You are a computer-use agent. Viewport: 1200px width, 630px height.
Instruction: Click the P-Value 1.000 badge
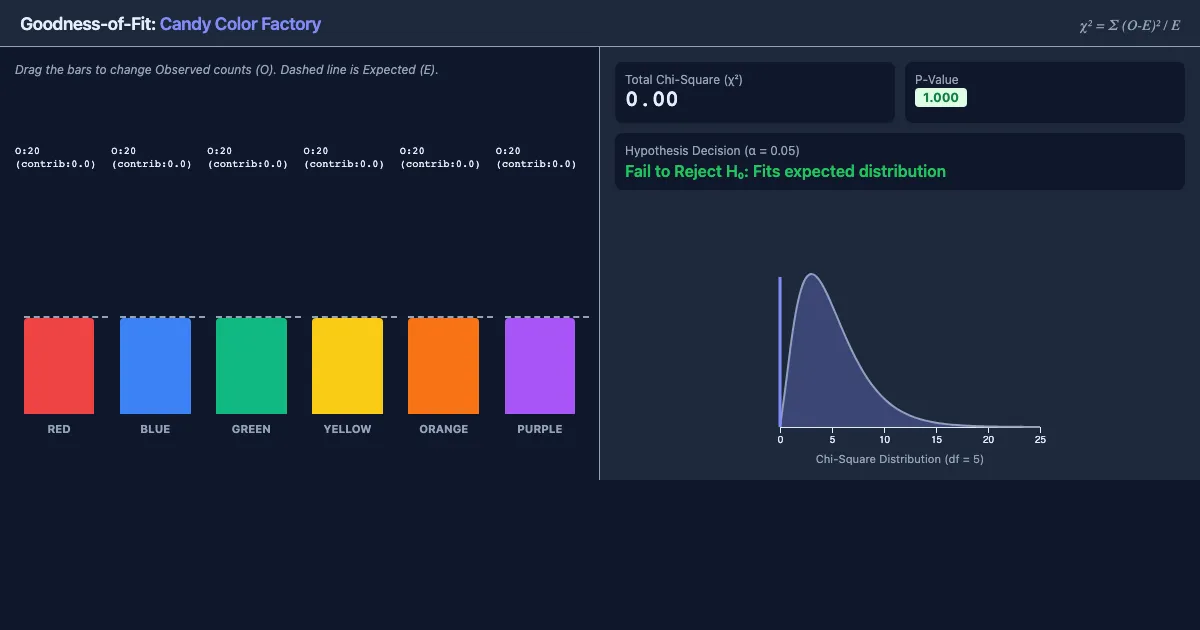pos(941,98)
